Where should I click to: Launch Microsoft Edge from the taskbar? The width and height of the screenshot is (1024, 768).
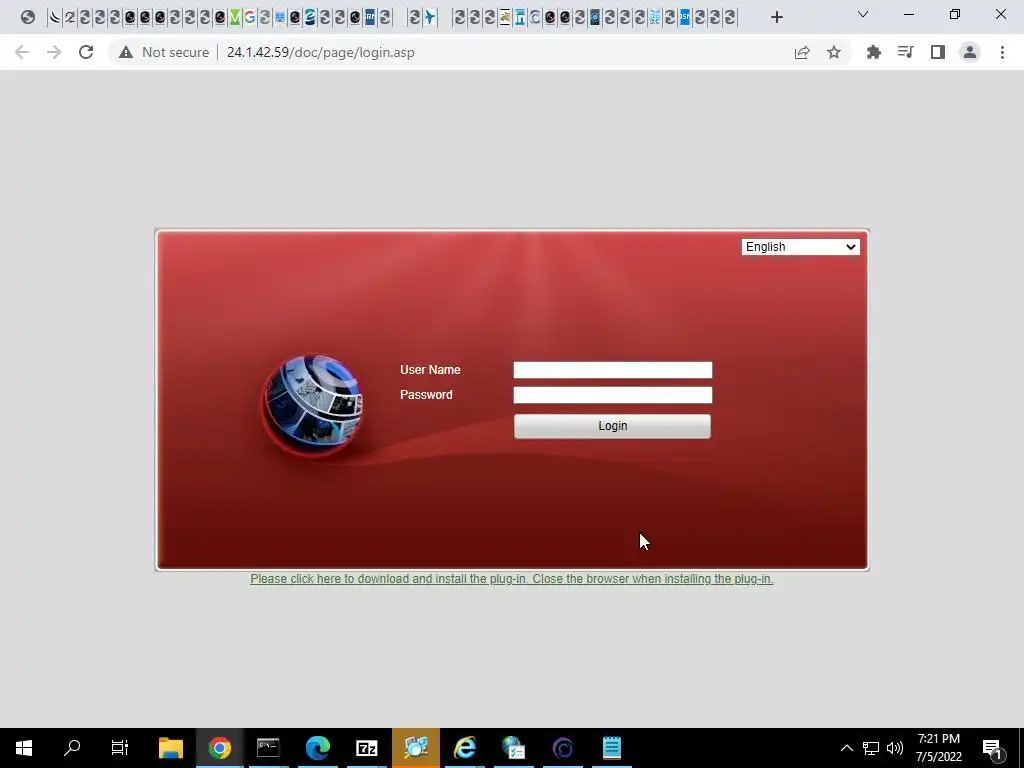(x=317, y=748)
